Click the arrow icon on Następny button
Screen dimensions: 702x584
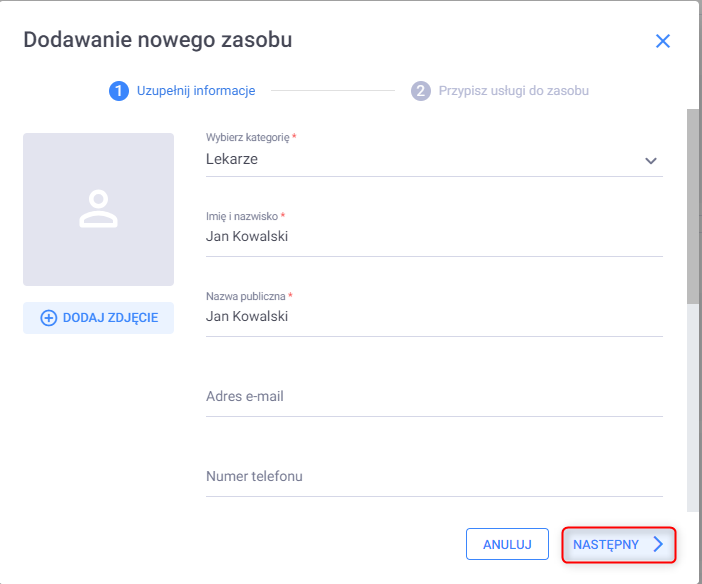pos(657,544)
